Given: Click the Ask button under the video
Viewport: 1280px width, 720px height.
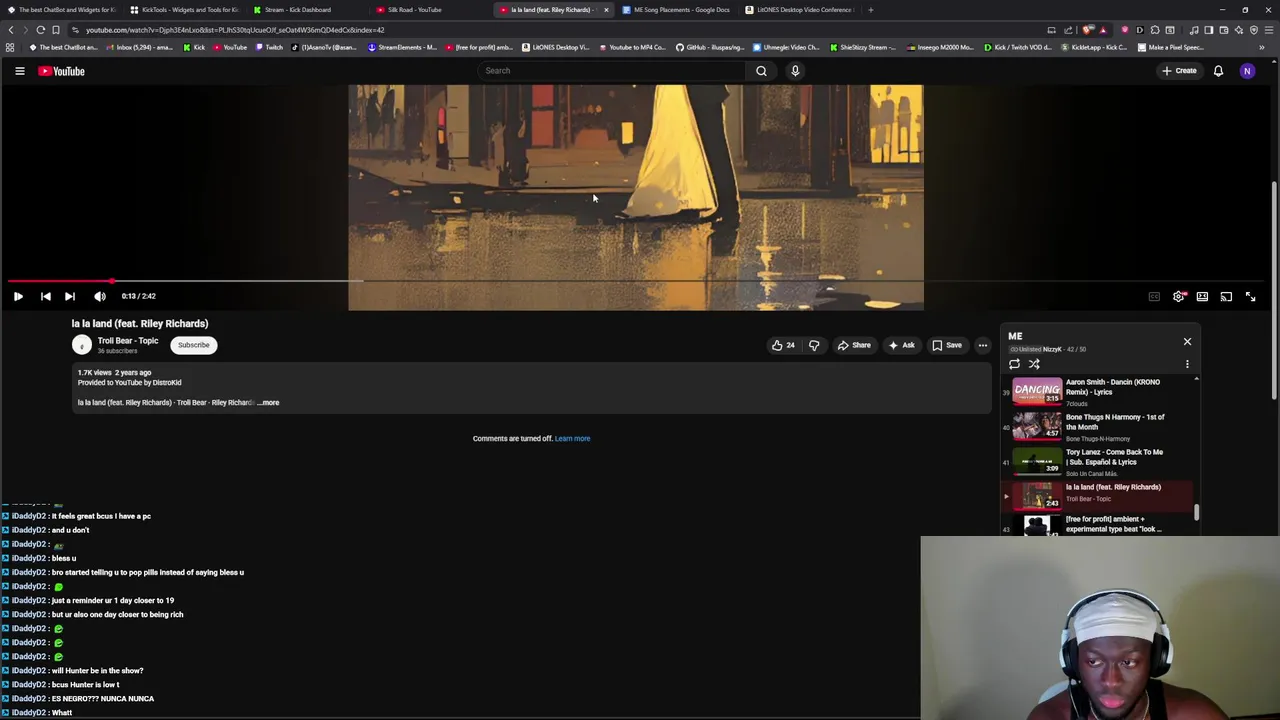Looking at the screenshot, I should [901, 345].
